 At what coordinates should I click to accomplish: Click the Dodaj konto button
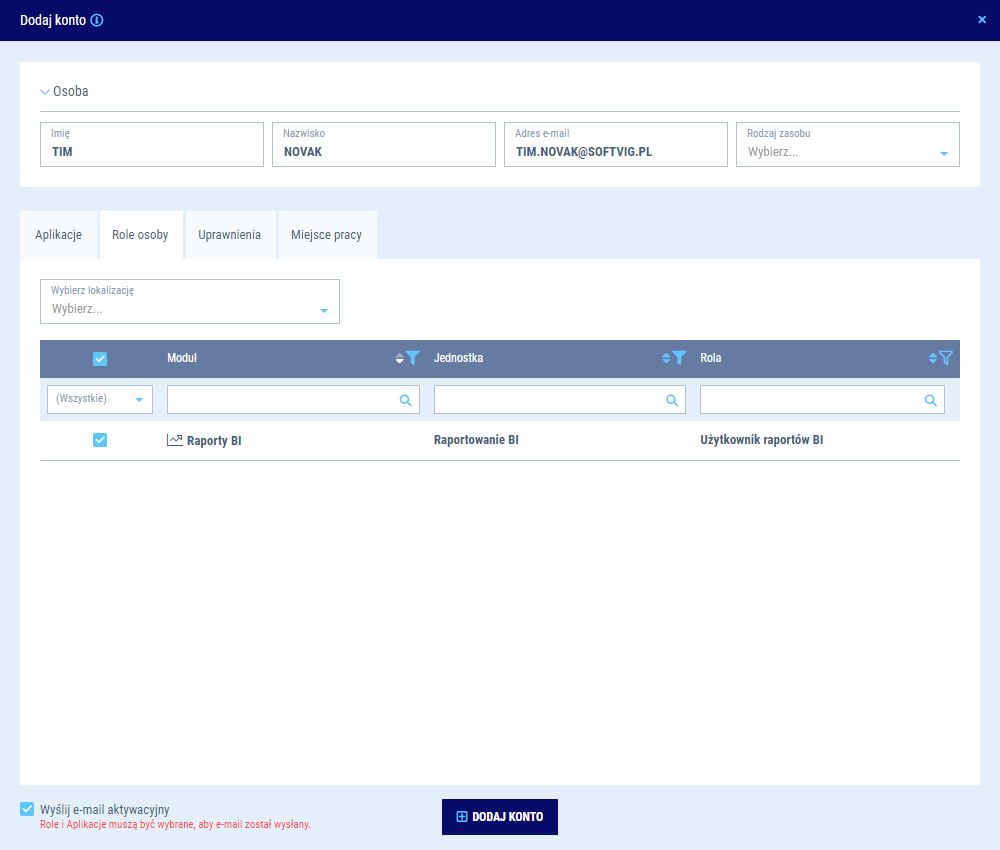tap(499, 816)
